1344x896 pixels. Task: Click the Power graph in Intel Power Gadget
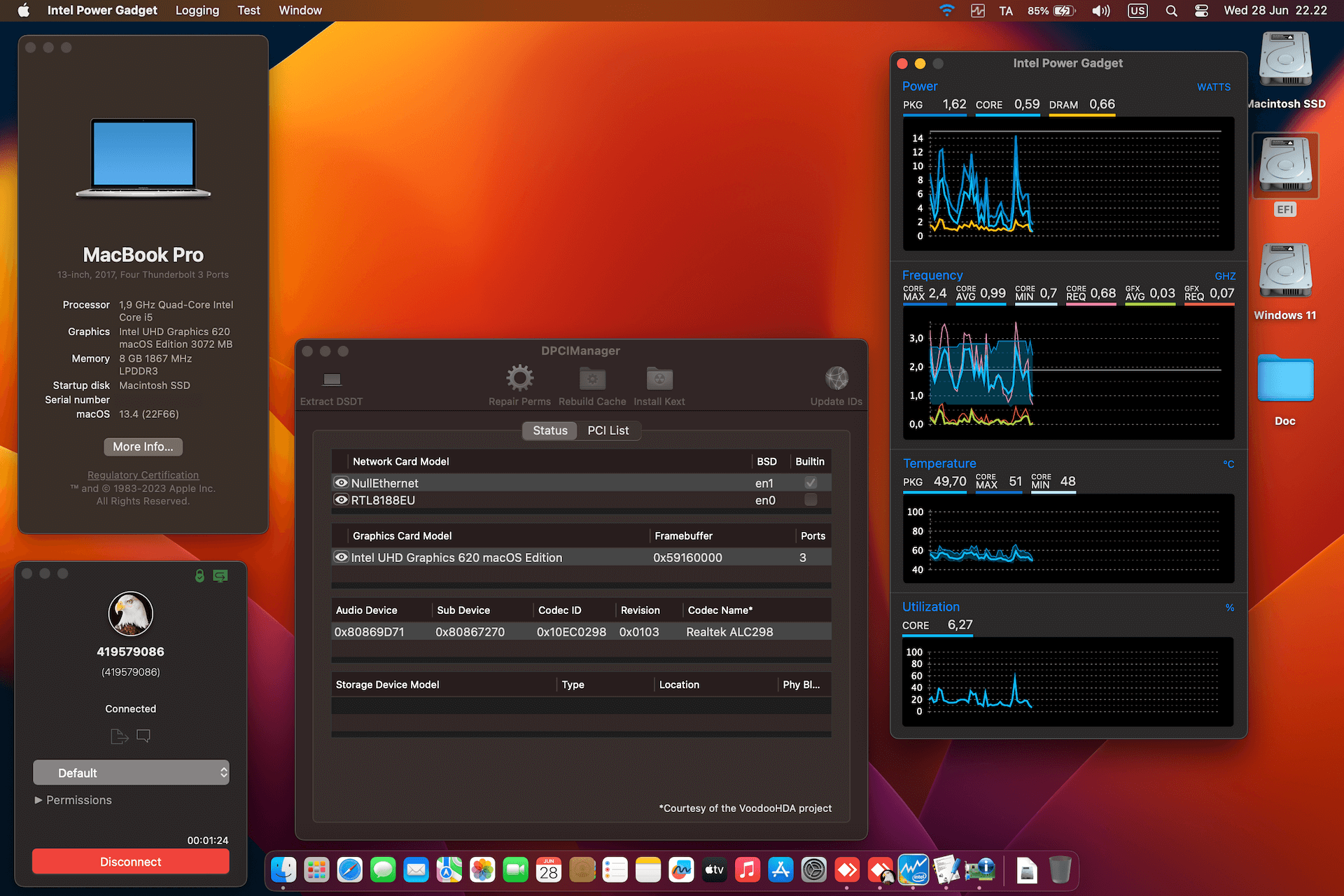[x=1068, y=183]
